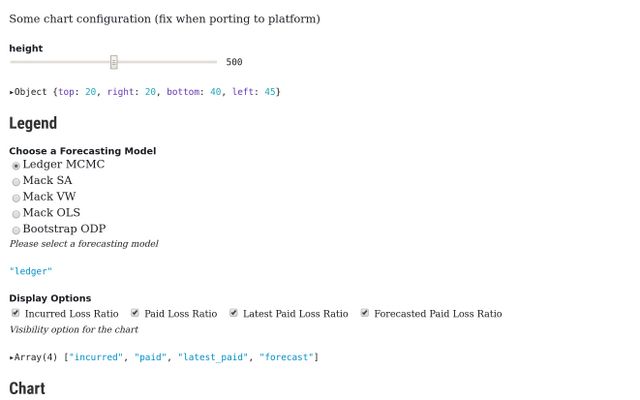Click the height slider handle
The width and height of the screenshot is (640, 400).
114,62
